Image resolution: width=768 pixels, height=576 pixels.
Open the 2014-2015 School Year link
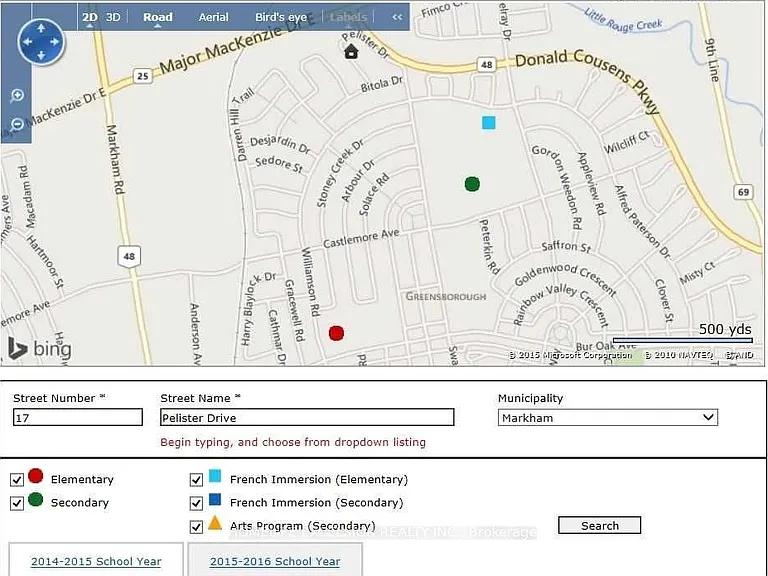[96, 561]
